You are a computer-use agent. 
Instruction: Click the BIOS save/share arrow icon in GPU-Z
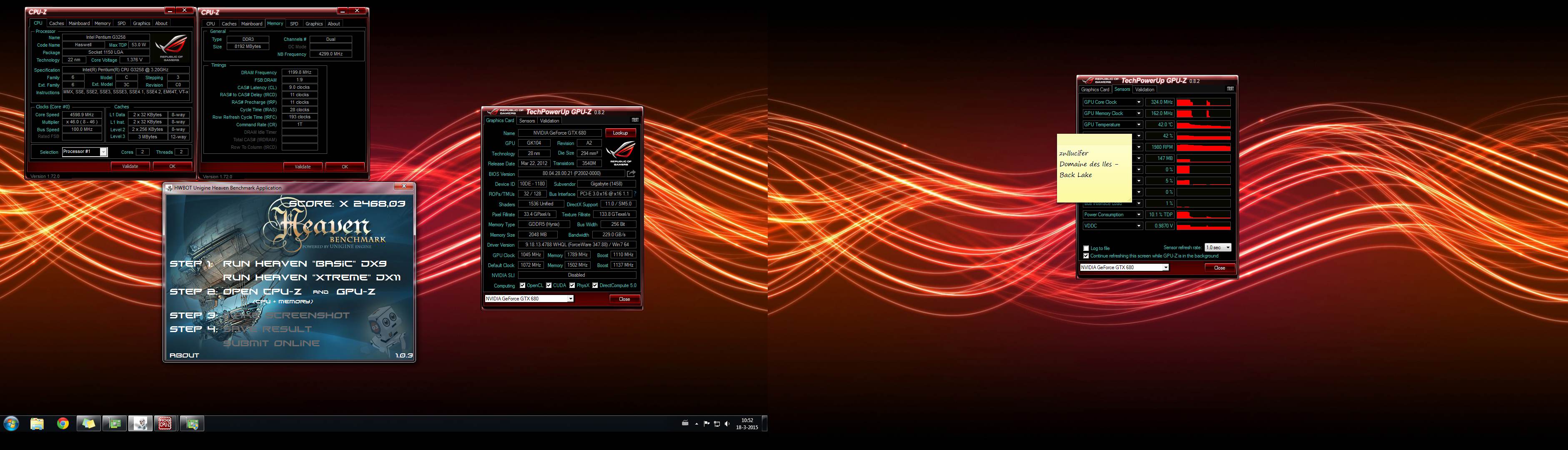point(631,174)
